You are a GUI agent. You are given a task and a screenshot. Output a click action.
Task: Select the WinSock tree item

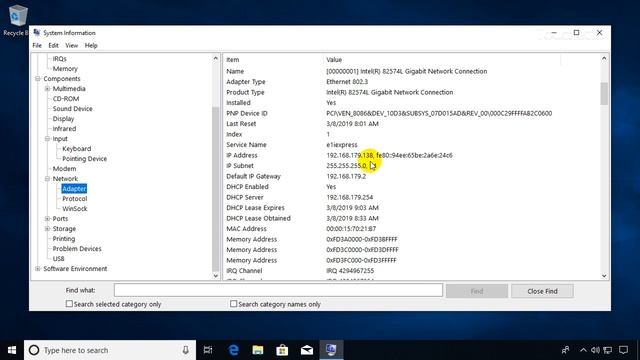(x=75, y=209)
